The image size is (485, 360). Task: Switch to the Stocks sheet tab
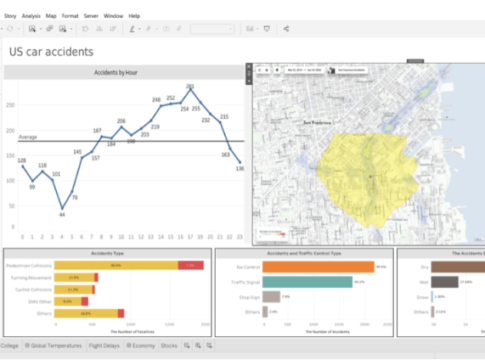(169, 346)
